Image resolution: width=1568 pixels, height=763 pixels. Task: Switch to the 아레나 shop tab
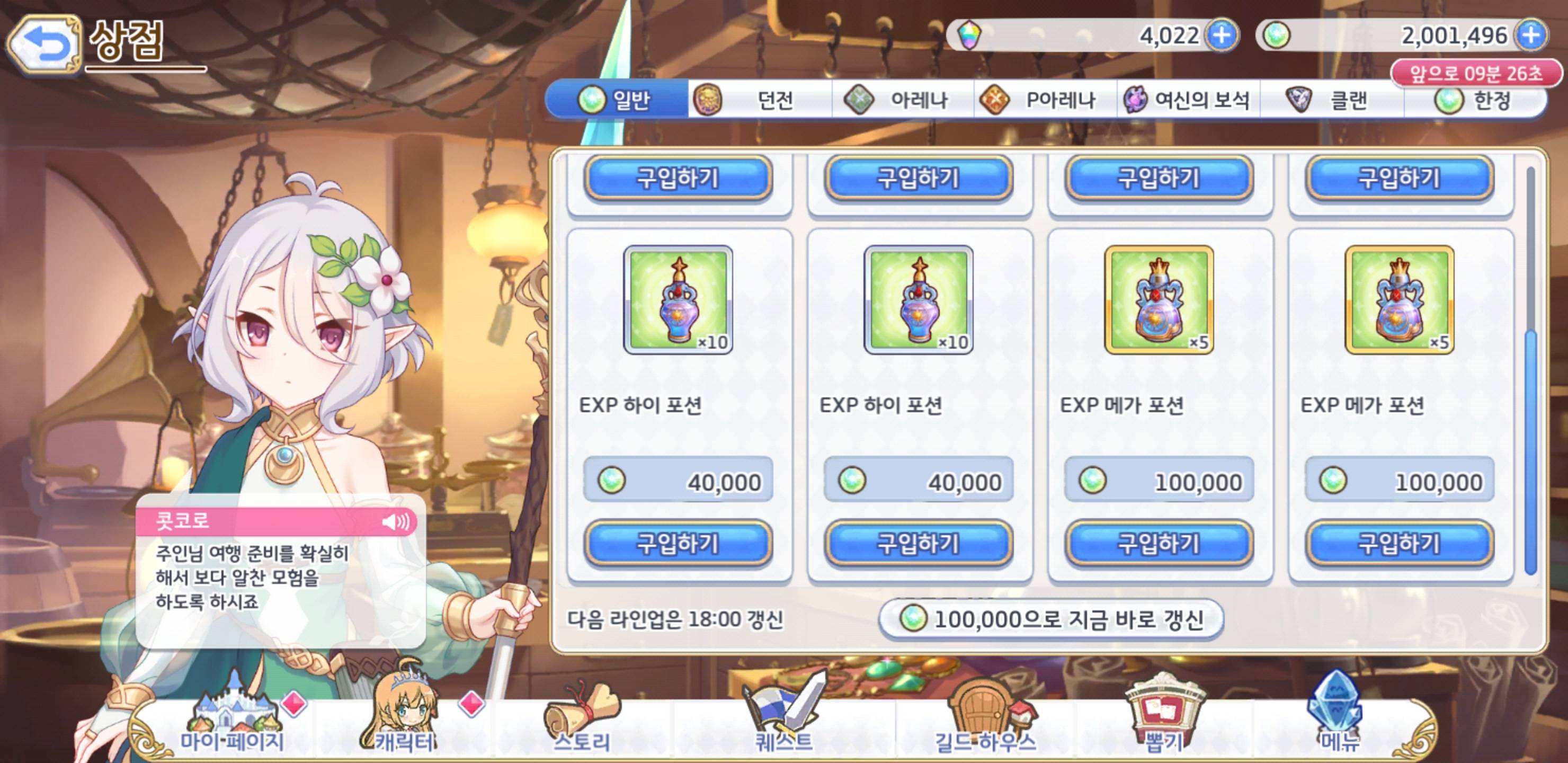click(903, 99)
